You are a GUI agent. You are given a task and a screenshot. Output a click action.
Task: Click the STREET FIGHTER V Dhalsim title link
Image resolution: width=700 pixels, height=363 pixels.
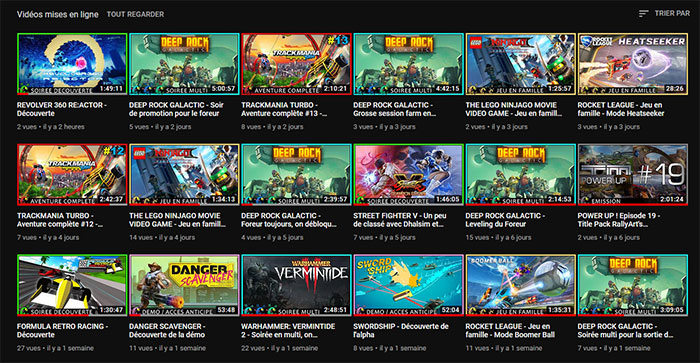(x=400, y=220)
